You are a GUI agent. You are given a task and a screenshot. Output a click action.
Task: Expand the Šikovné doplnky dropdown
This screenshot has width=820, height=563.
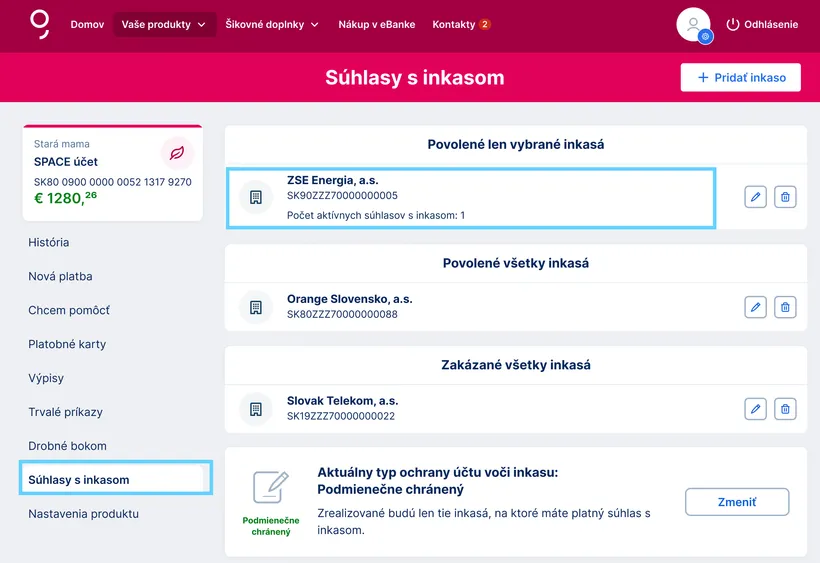(x=272, y=24)
